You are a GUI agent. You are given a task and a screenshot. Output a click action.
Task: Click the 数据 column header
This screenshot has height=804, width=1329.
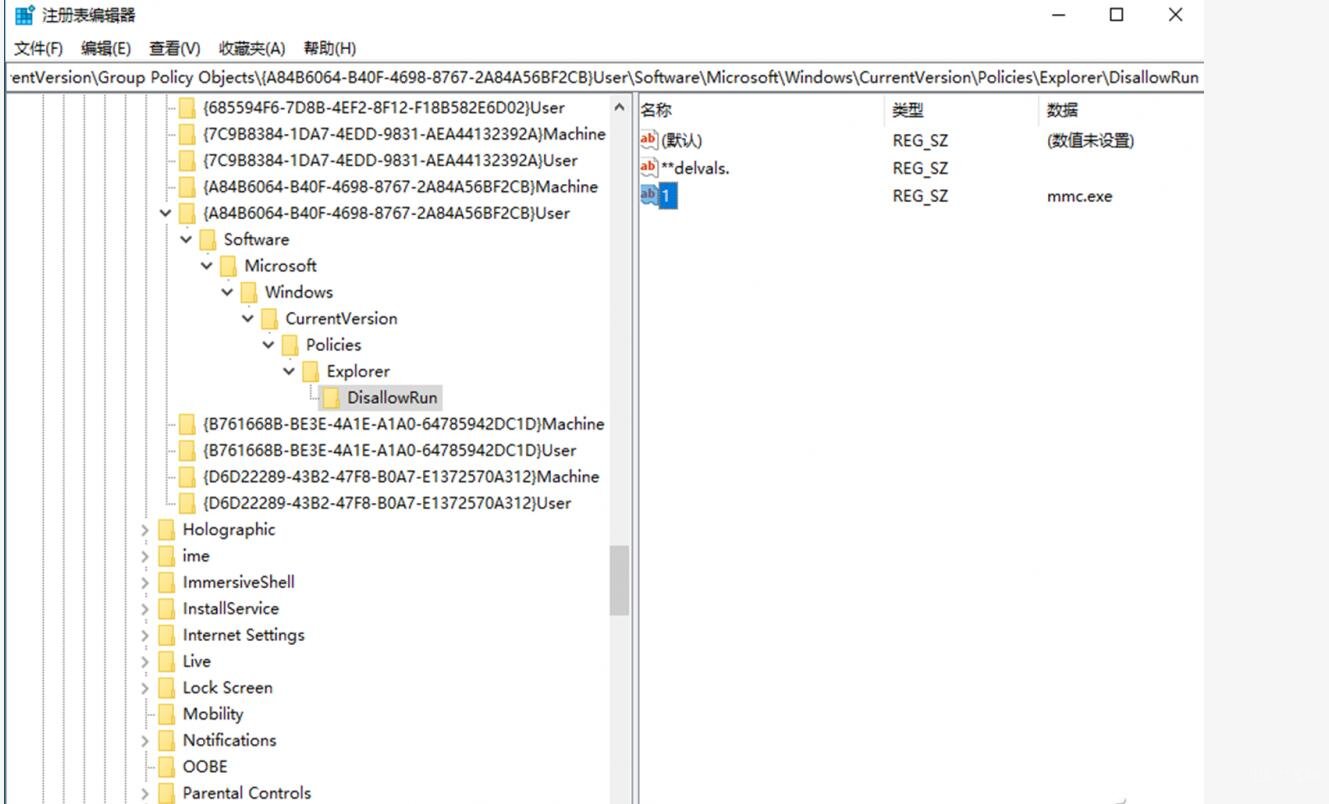point(1062,110)
